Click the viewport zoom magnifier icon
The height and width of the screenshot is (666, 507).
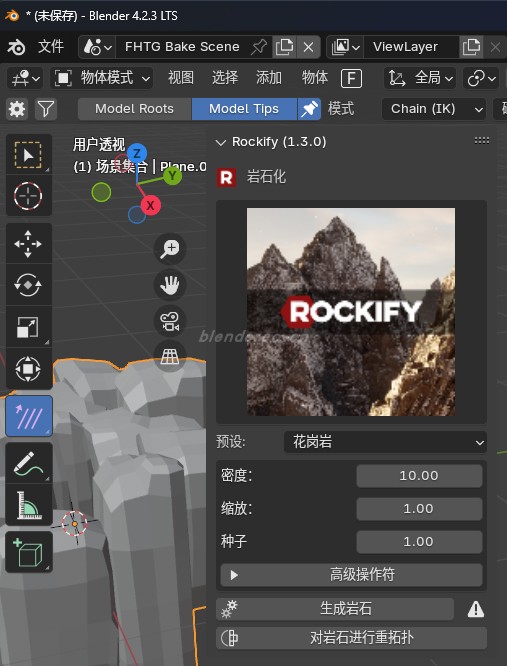tap(170, 248)
